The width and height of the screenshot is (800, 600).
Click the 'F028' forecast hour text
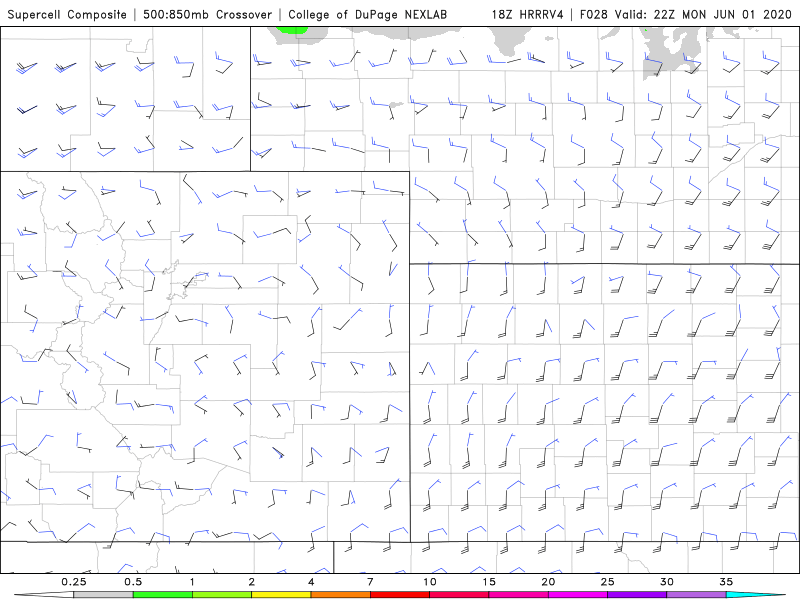coord(594,14)
